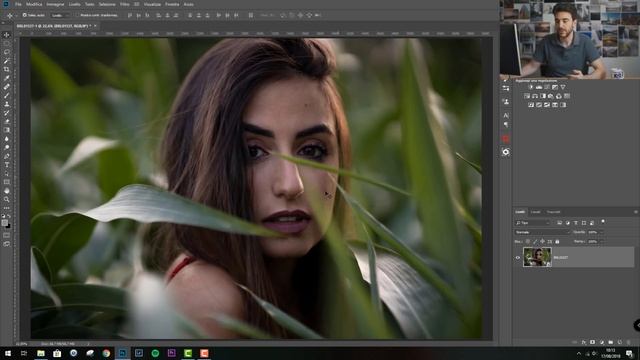Select the Rectangle shape tool

pos(7,182)
